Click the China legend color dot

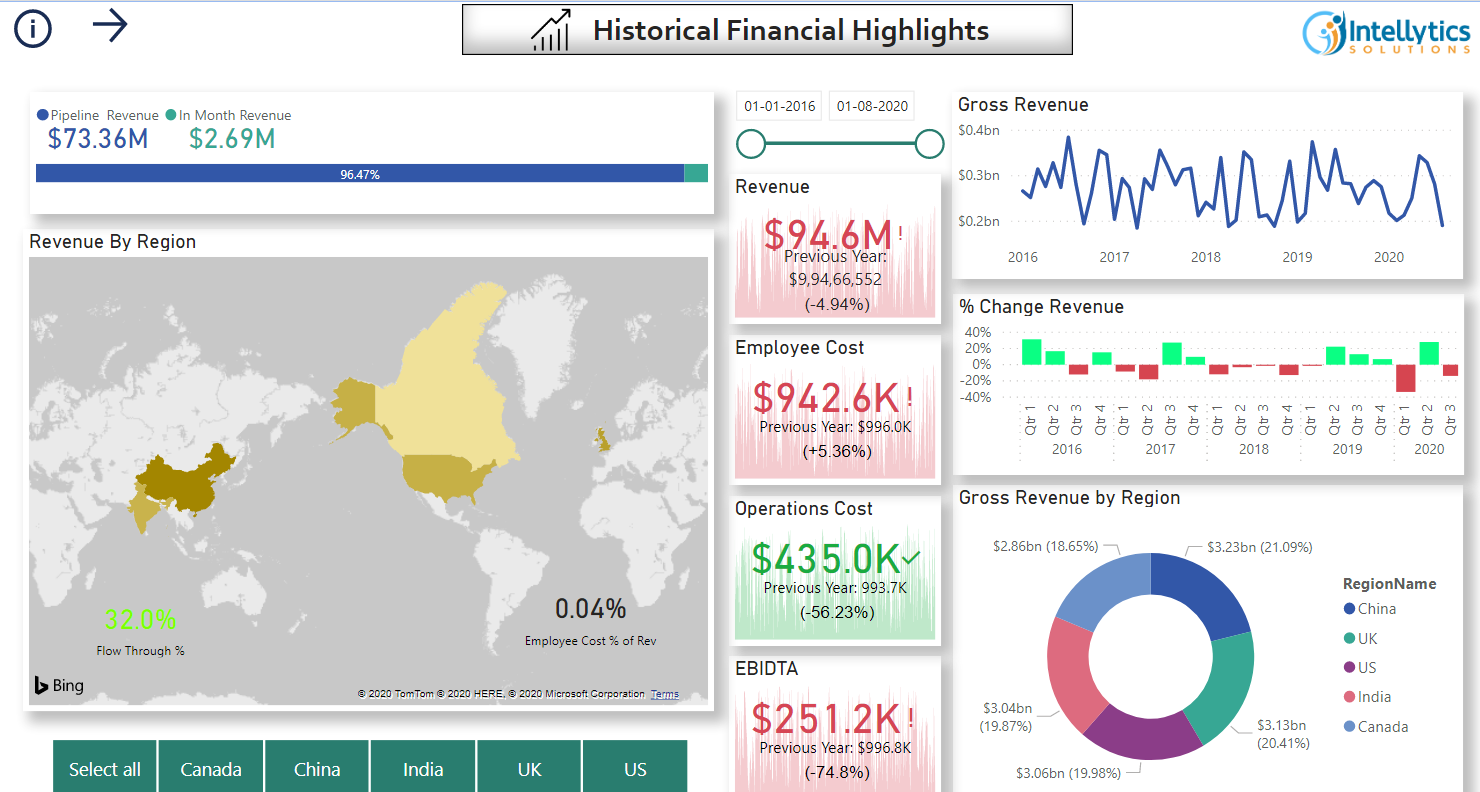pyautogui.click(x=1350, y=609)
